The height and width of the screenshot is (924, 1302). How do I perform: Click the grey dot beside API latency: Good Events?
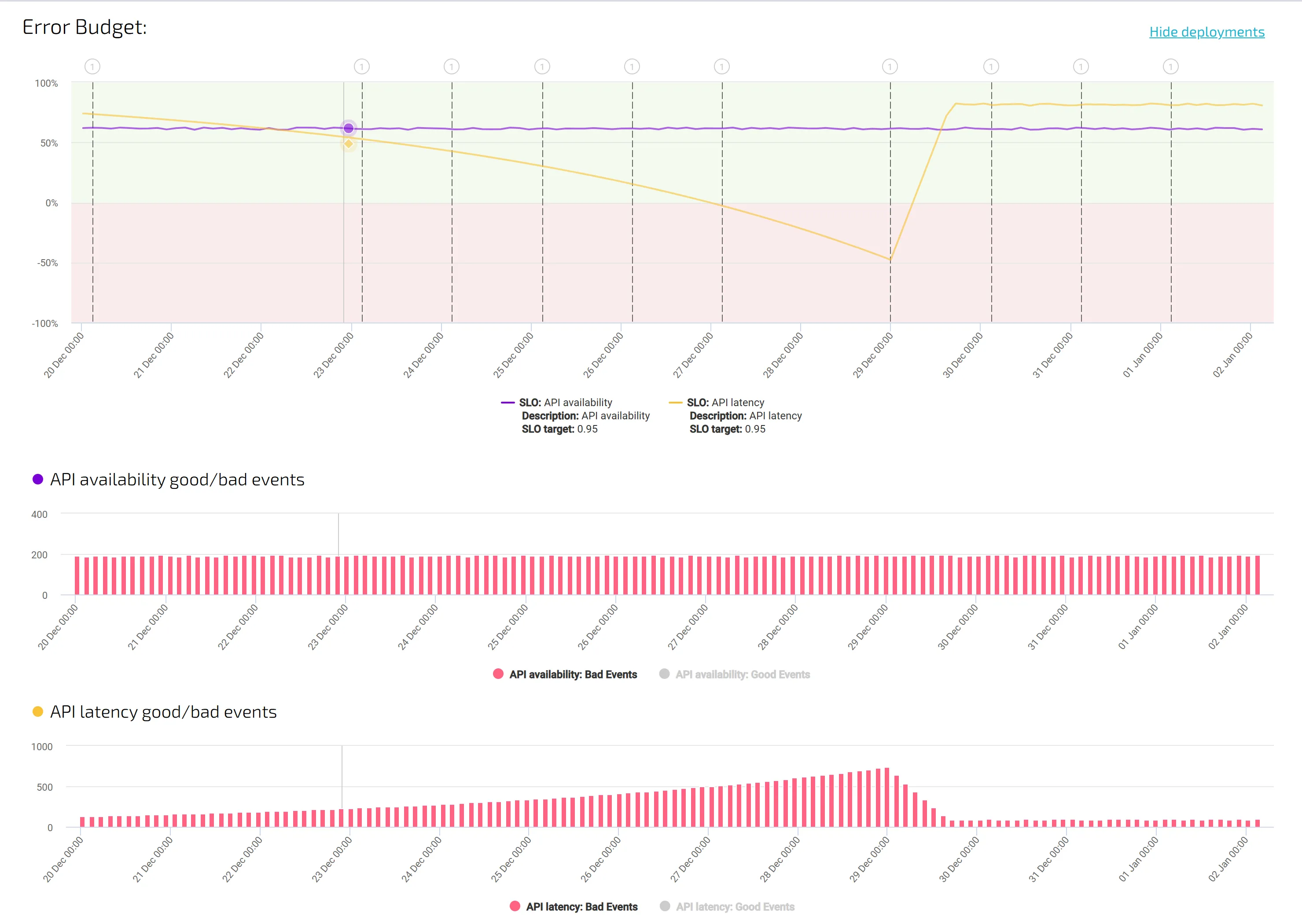coord(665,906)
